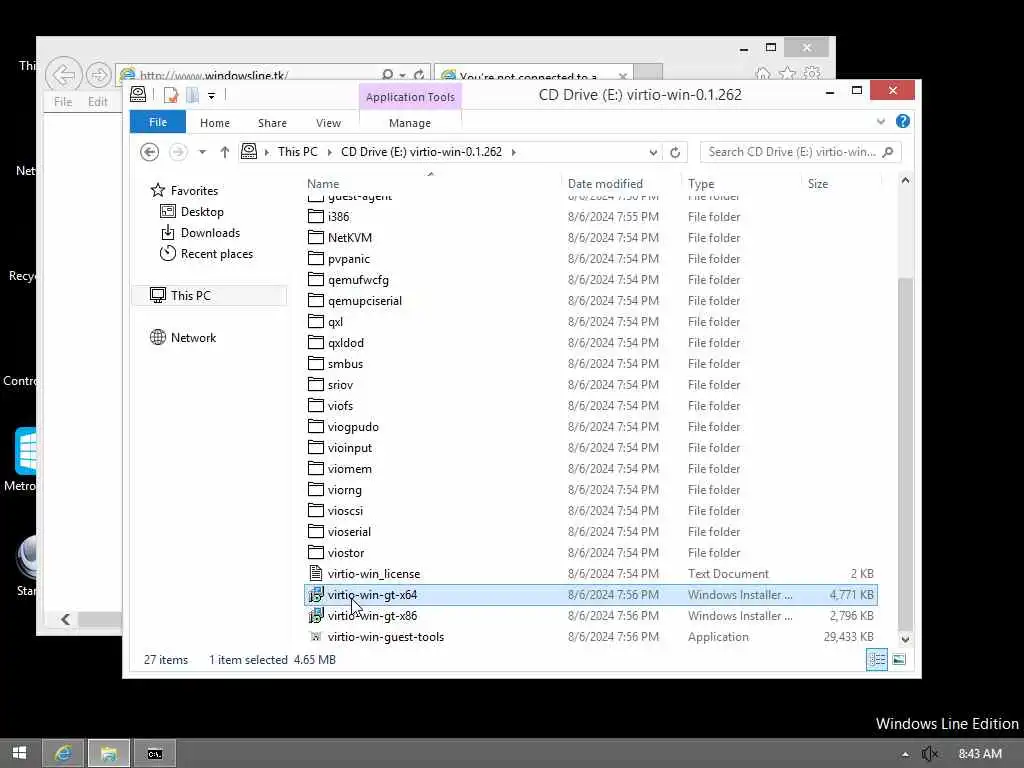Select the vioserial folder icon
The width and height of the screenshot is (1024, 768).
pos(315,531)
